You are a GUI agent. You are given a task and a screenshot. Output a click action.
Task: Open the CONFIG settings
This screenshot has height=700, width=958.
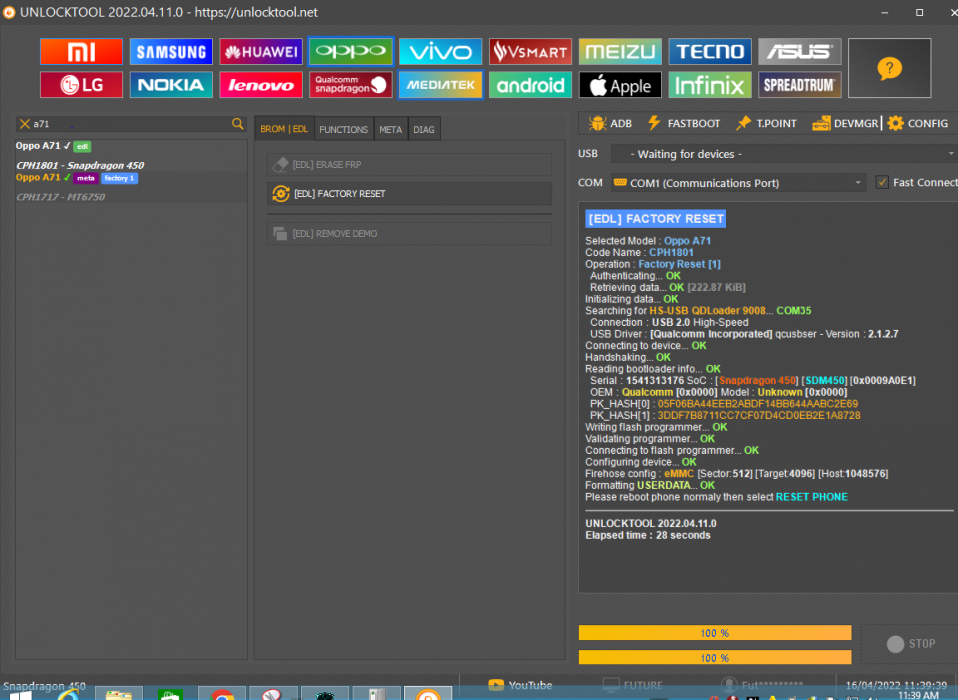coord(918,123)
